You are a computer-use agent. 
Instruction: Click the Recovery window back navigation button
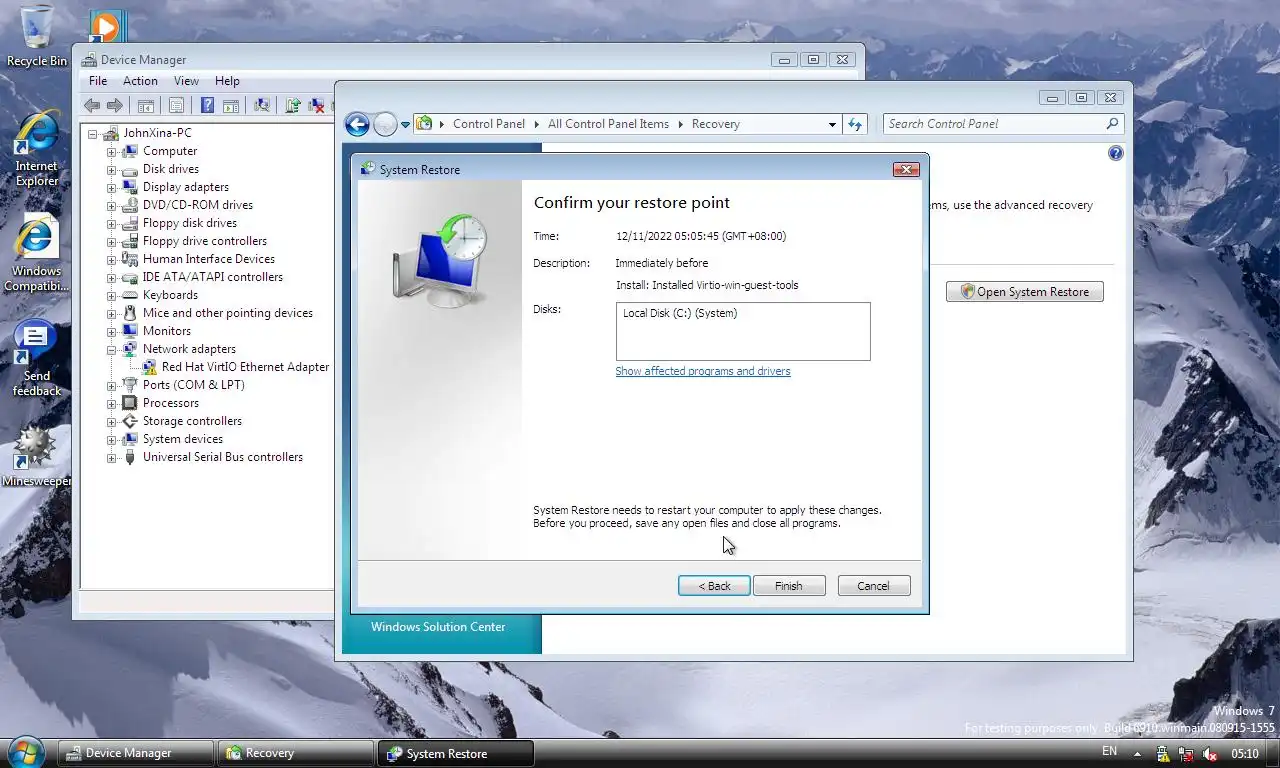coord(357,124)
